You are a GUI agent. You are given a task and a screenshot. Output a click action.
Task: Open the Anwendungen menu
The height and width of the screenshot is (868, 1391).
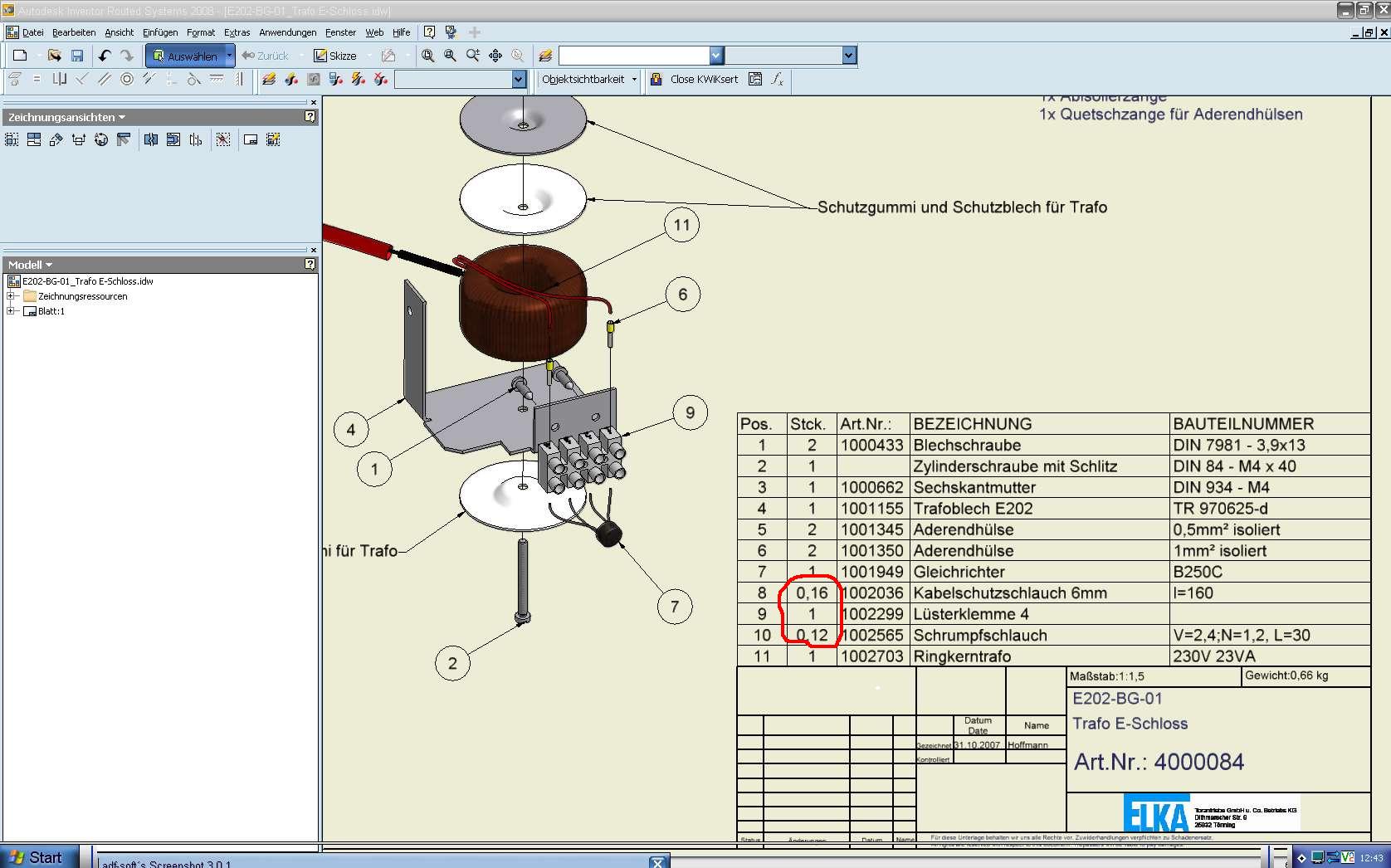pyautogui.click(x=287, y=32)
